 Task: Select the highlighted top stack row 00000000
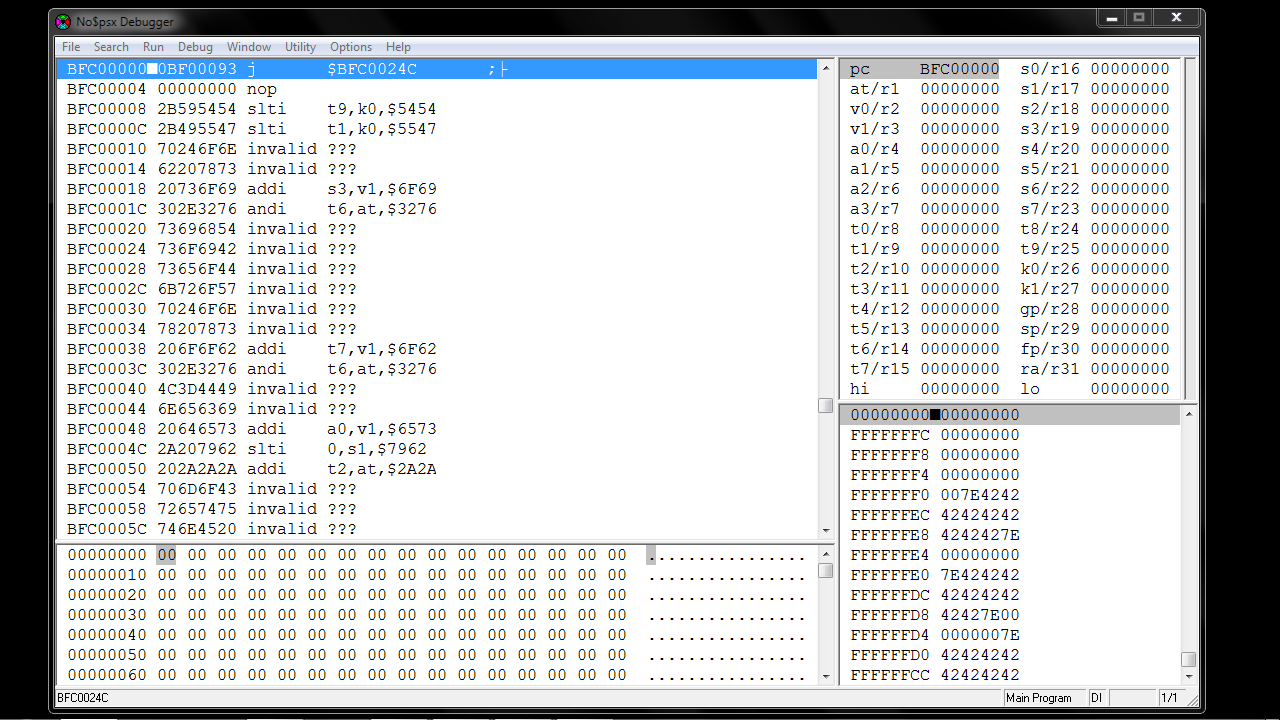tap(1010, 415)
